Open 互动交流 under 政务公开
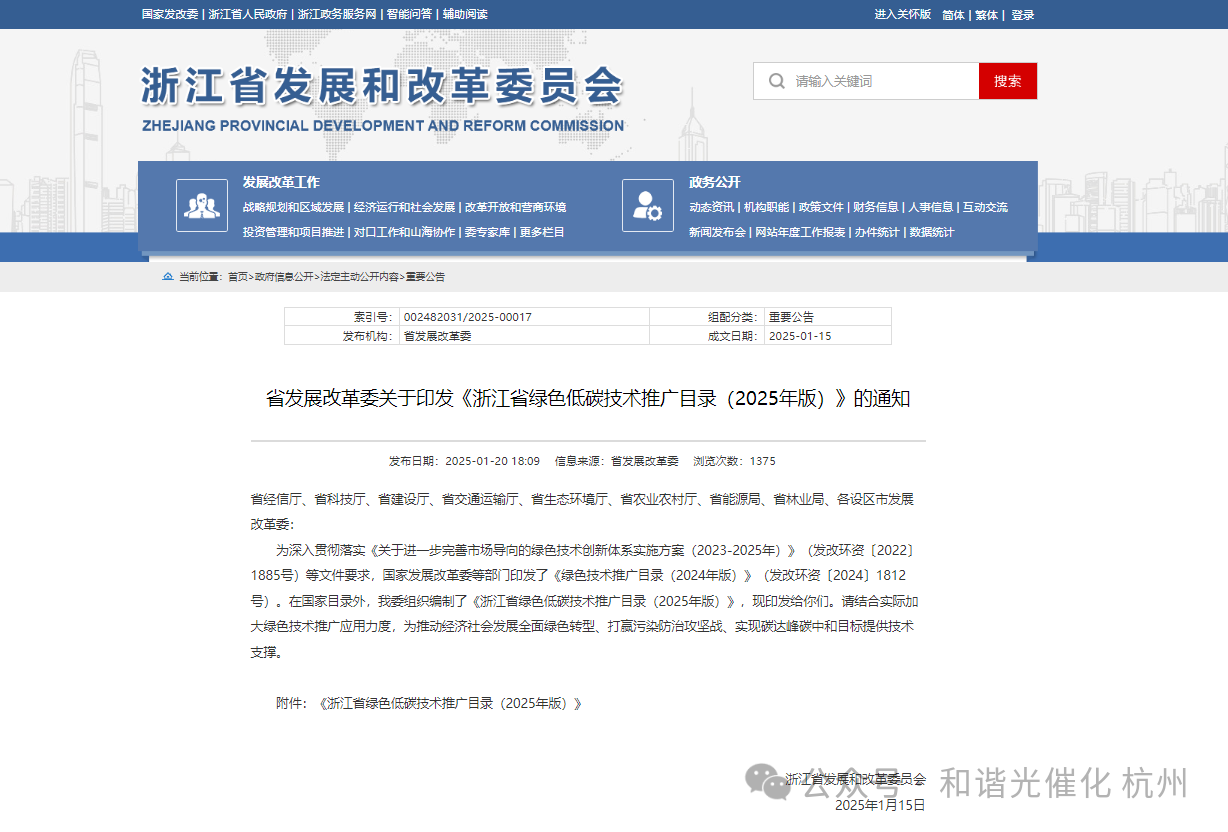Screen dimensions: 1228x832 [x=985, y=207]
